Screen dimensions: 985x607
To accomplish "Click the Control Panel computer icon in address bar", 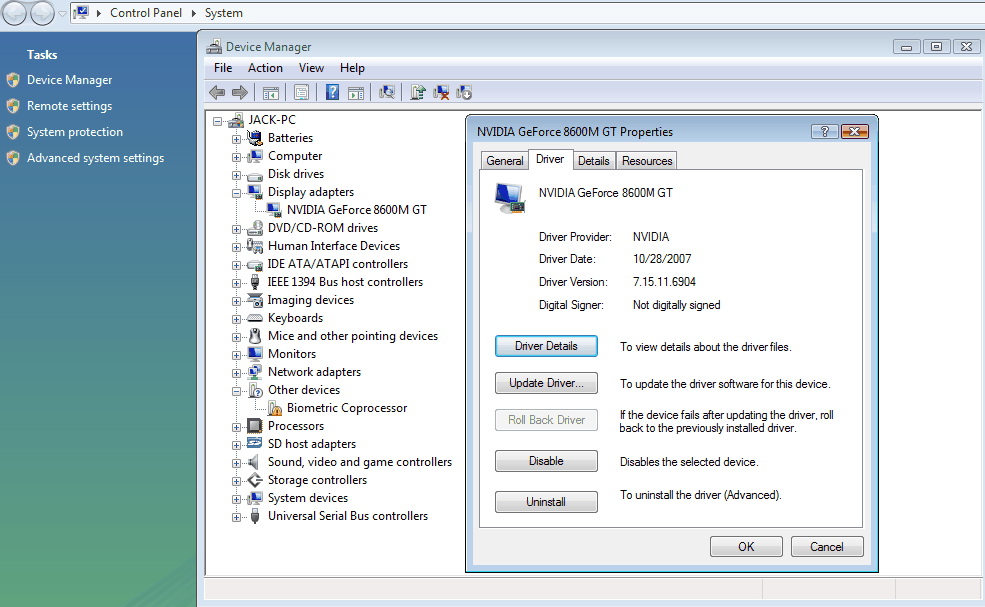I will point(81,13).
